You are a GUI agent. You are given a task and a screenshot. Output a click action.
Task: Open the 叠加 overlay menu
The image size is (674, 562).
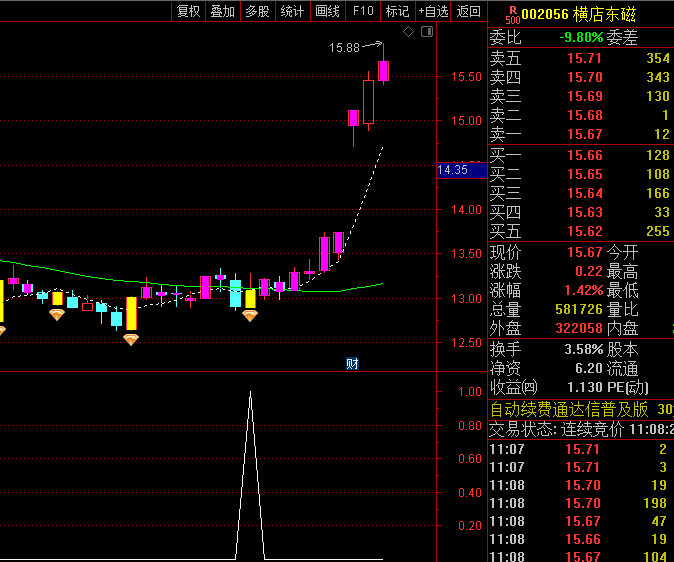pos(222,11)
